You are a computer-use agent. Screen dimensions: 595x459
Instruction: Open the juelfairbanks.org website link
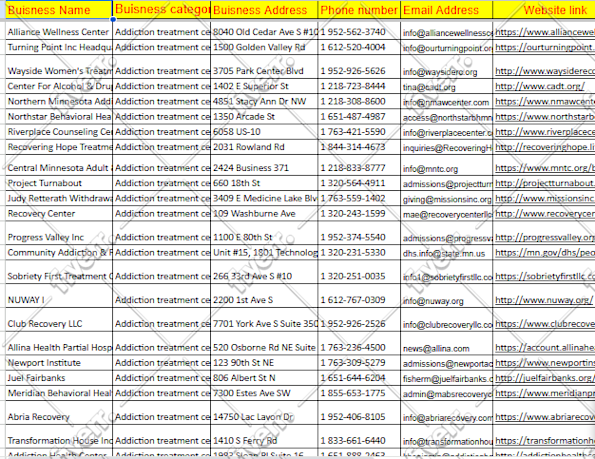[545, 378]
